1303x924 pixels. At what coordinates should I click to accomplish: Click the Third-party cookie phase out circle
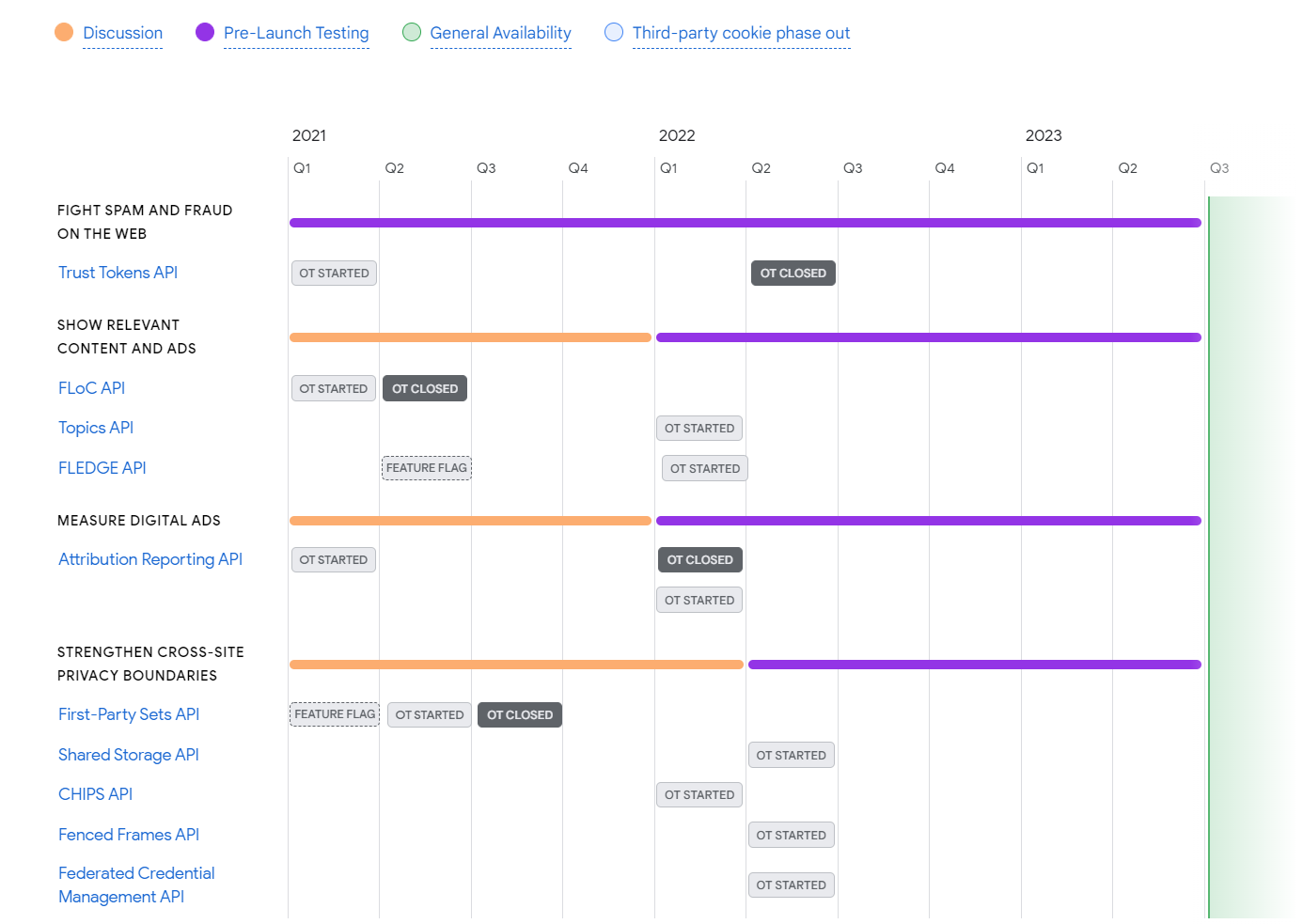614,32
